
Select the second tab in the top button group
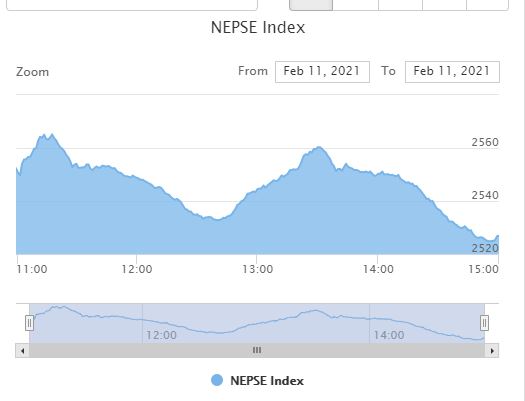pos(356,5)
